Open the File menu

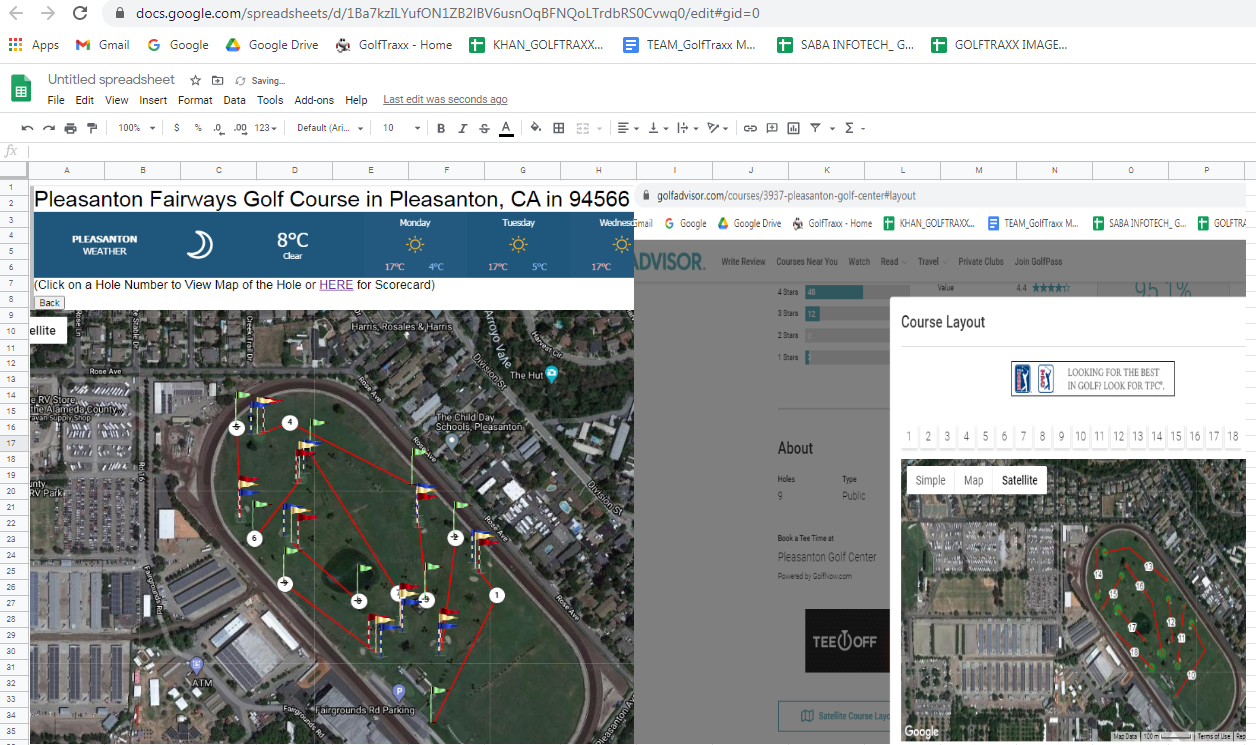pos(56,100)
